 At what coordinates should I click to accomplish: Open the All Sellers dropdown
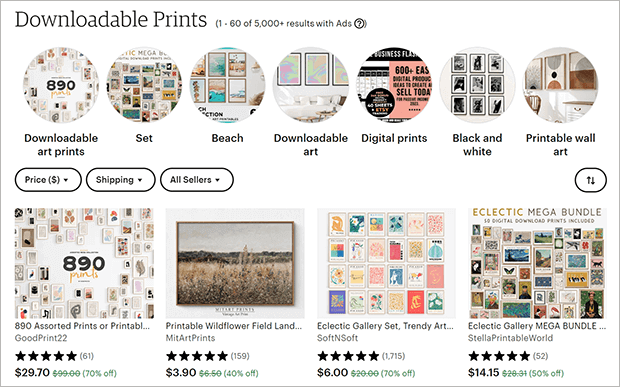(x=197, y=180)
